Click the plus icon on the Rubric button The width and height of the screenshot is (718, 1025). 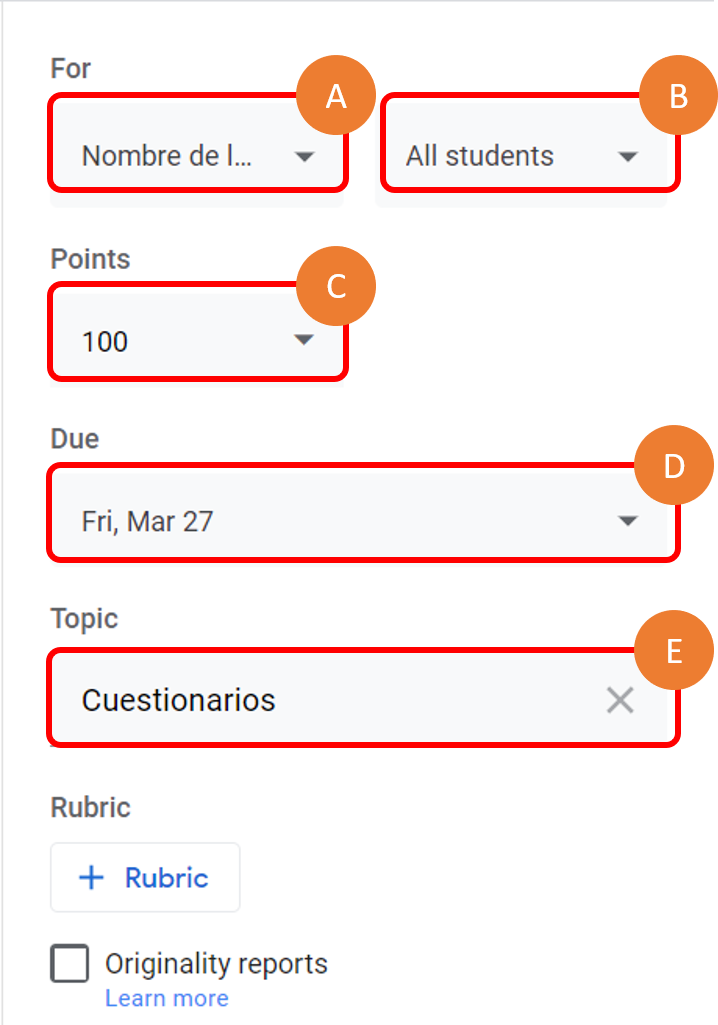(91, 878)
